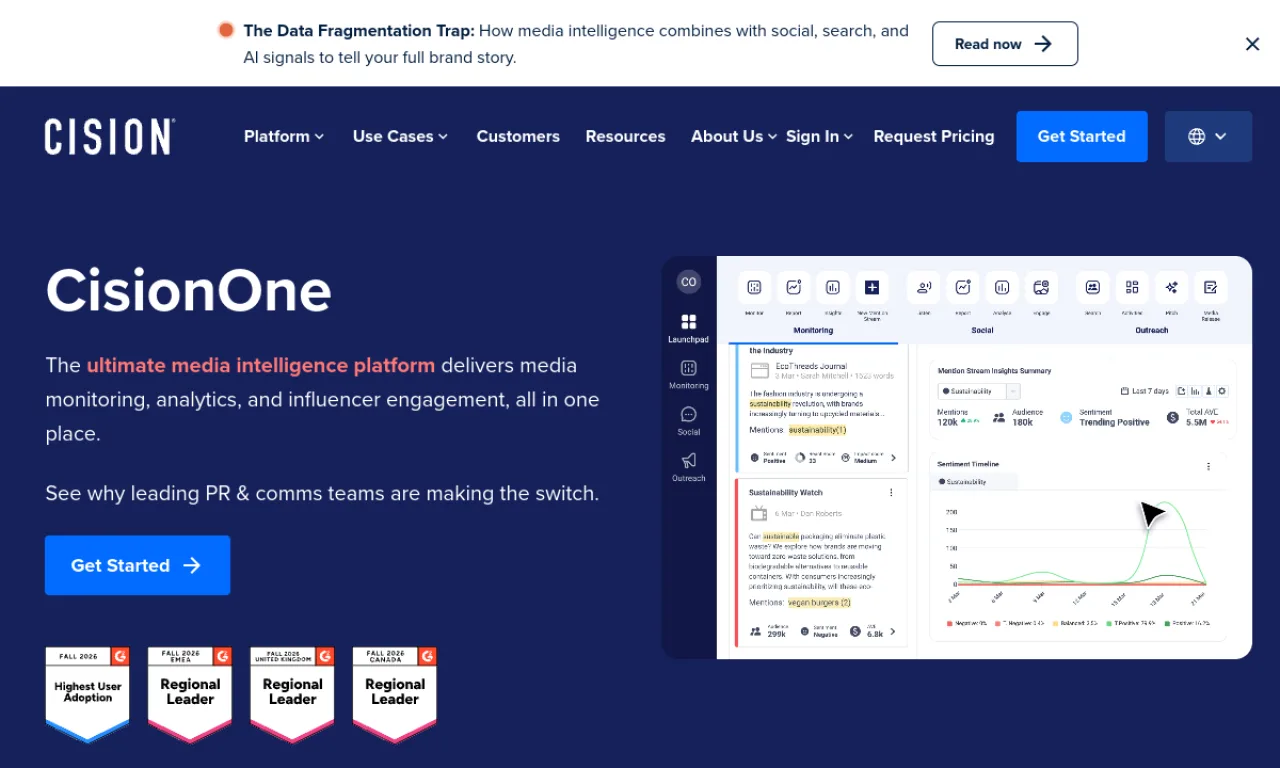Image resolution: width=1280 pixels, height=768 pixels.
Task: Click the Canada Regional Leader badge
Action: pos(395,694)
